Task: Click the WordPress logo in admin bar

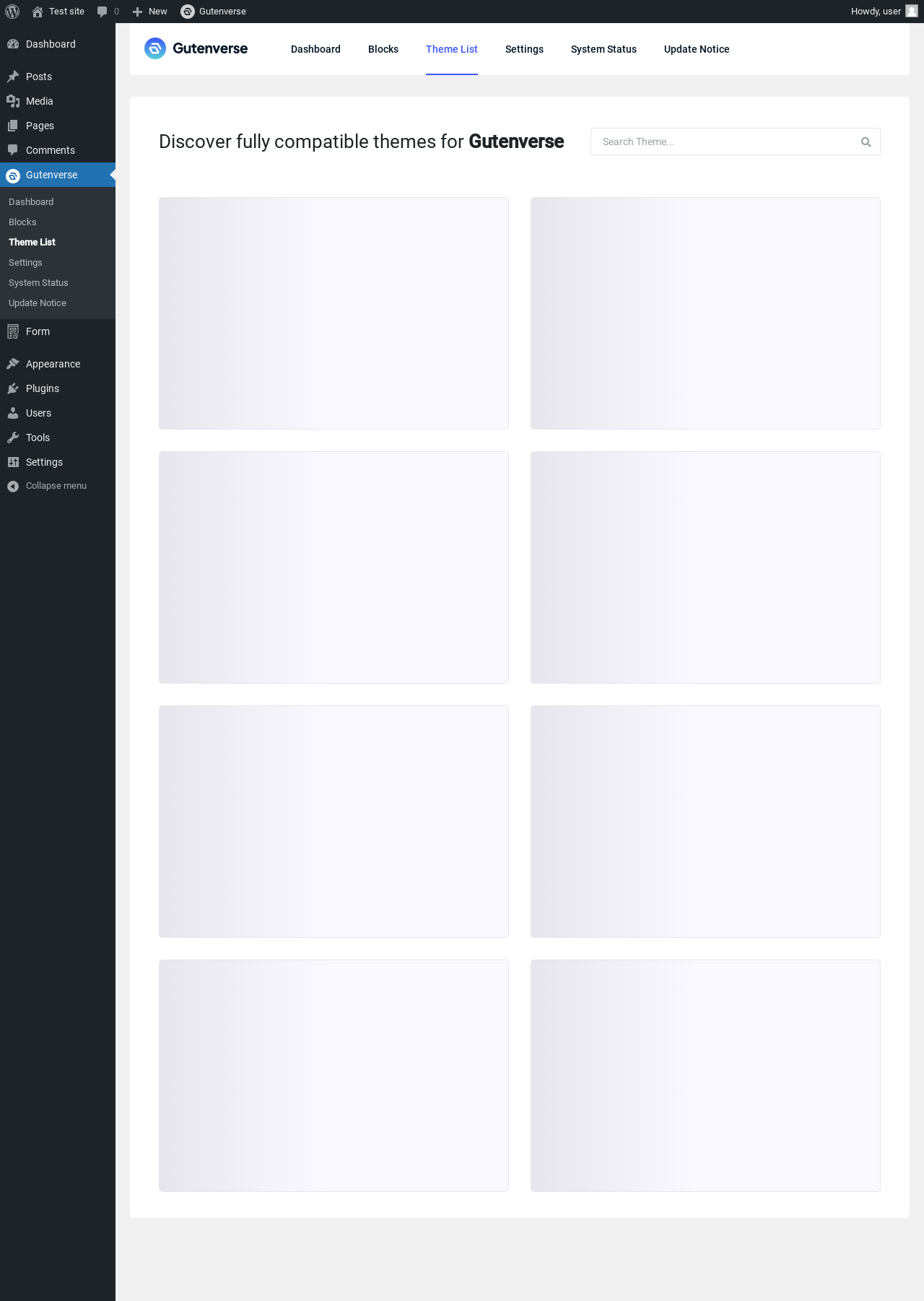Action: 12,12
